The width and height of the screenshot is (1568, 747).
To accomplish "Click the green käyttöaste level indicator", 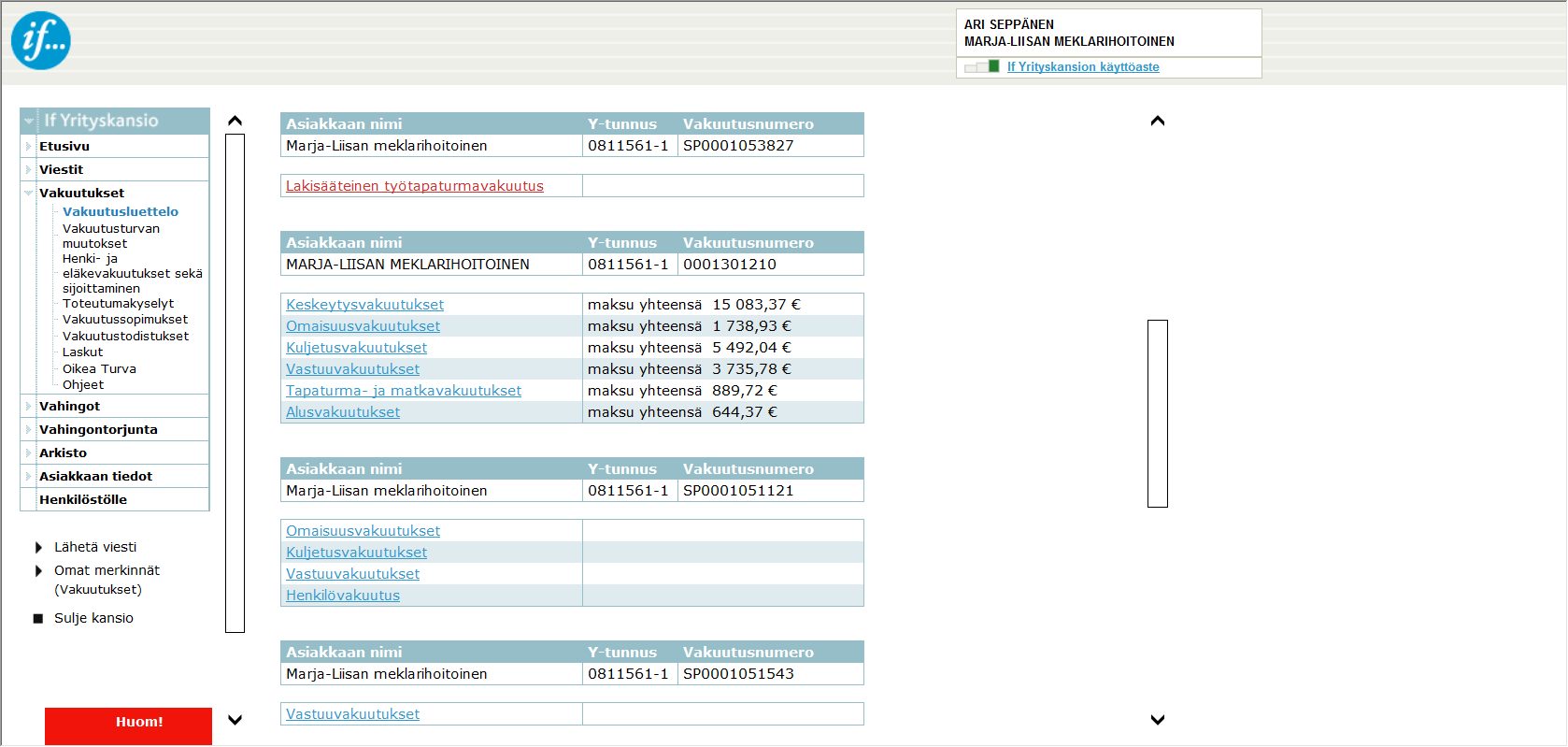I will pyautogui.click(x=994, y=66).
